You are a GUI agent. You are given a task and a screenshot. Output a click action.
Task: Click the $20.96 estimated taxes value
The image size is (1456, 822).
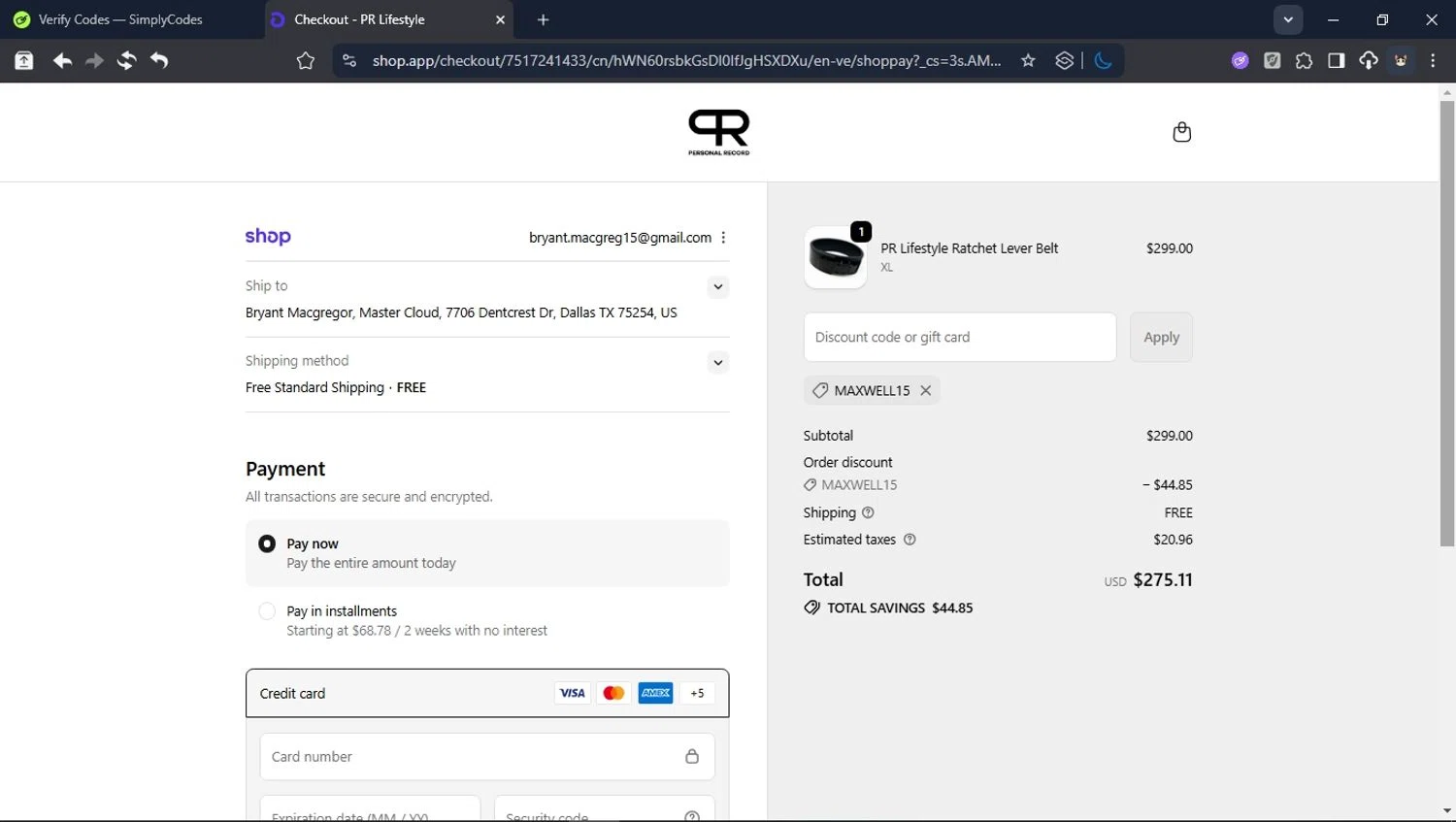click(1173, 540)
